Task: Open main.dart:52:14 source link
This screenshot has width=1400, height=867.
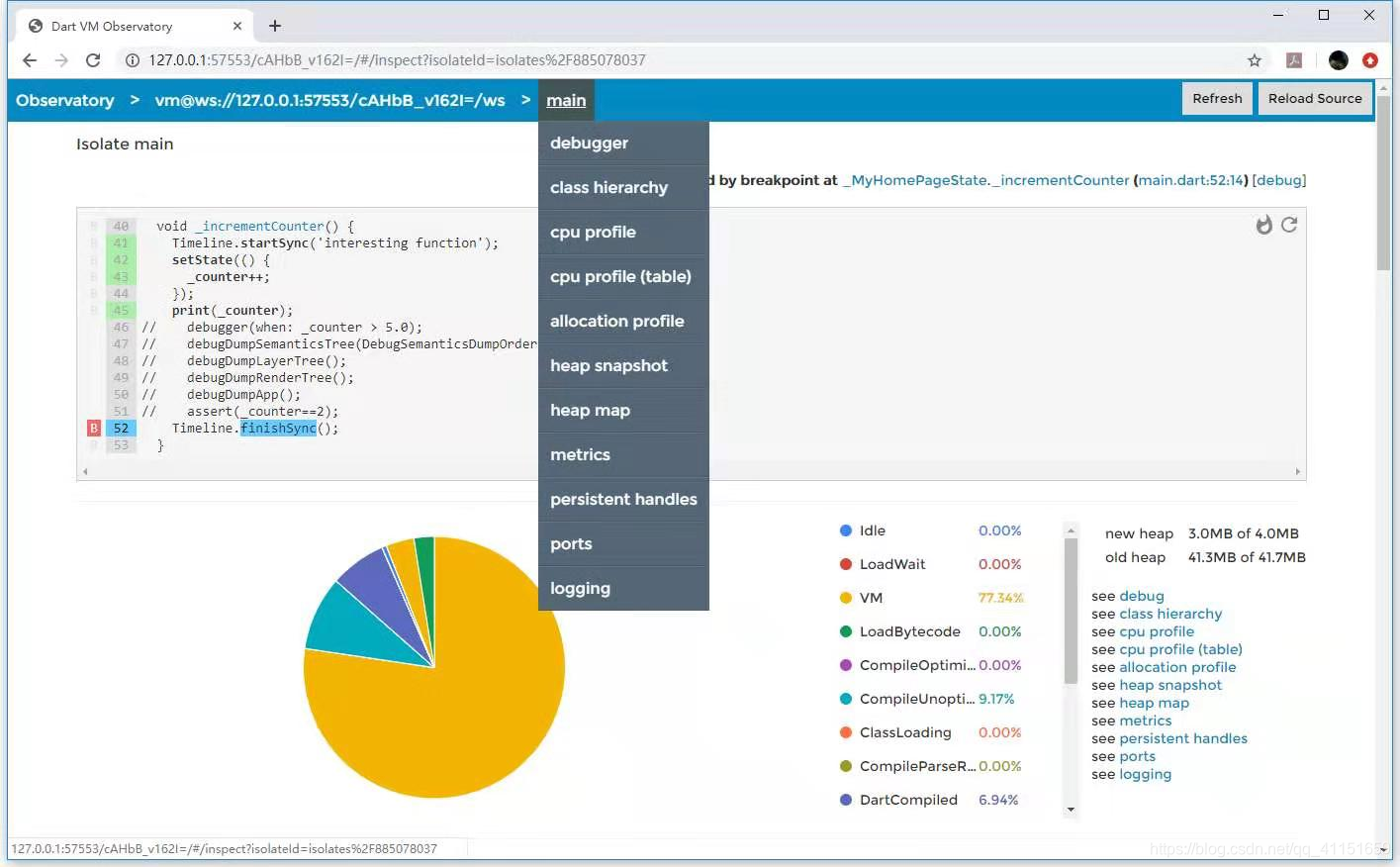Action: [1191, 180]
